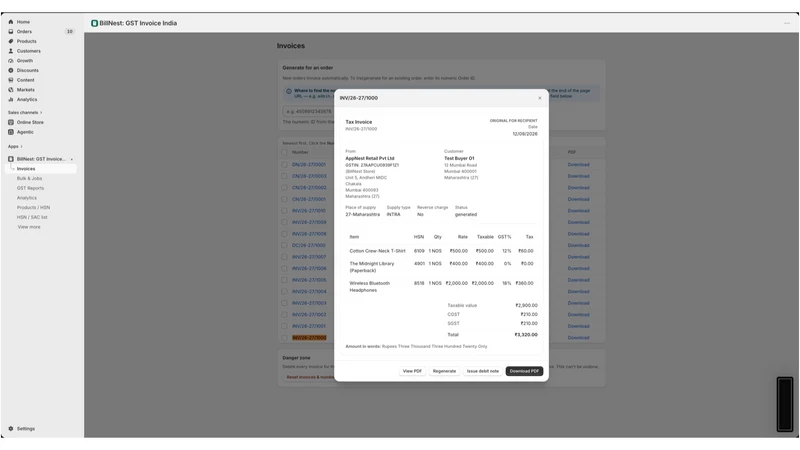The width and height of the screenshot is (800, 450).
Task: Go to HSN / SAC list page
Action: tap(32, 217)
